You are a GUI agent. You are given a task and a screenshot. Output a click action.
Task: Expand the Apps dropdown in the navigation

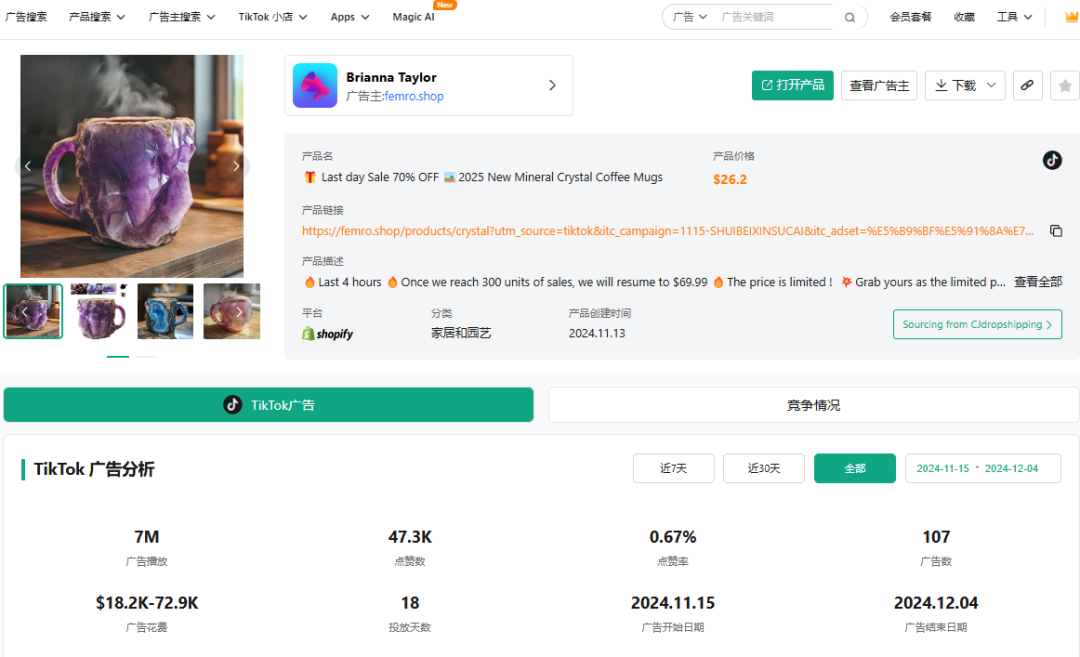click(x=349, y=17)
